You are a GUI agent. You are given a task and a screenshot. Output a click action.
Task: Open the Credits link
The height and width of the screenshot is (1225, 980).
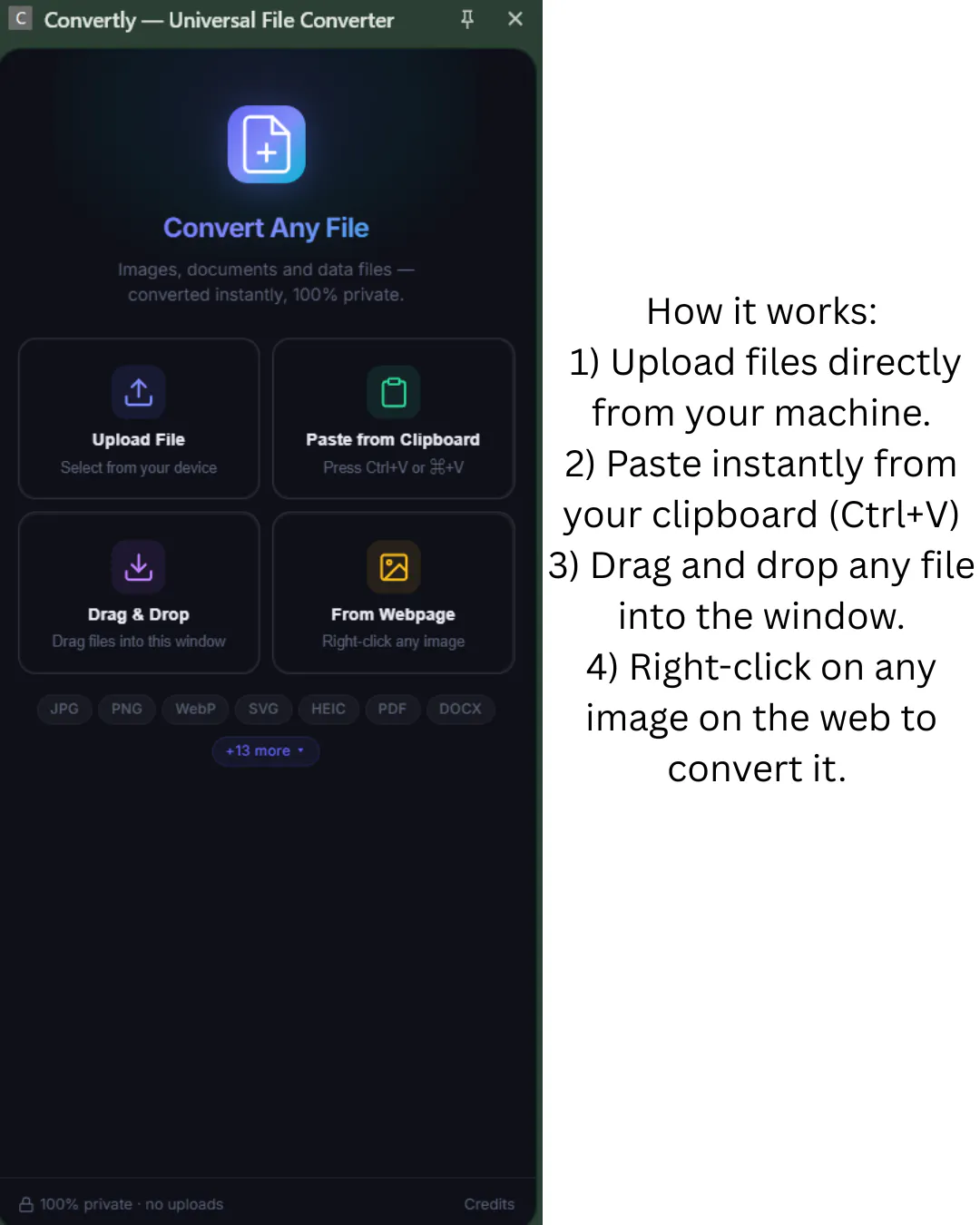(489, 1204)
